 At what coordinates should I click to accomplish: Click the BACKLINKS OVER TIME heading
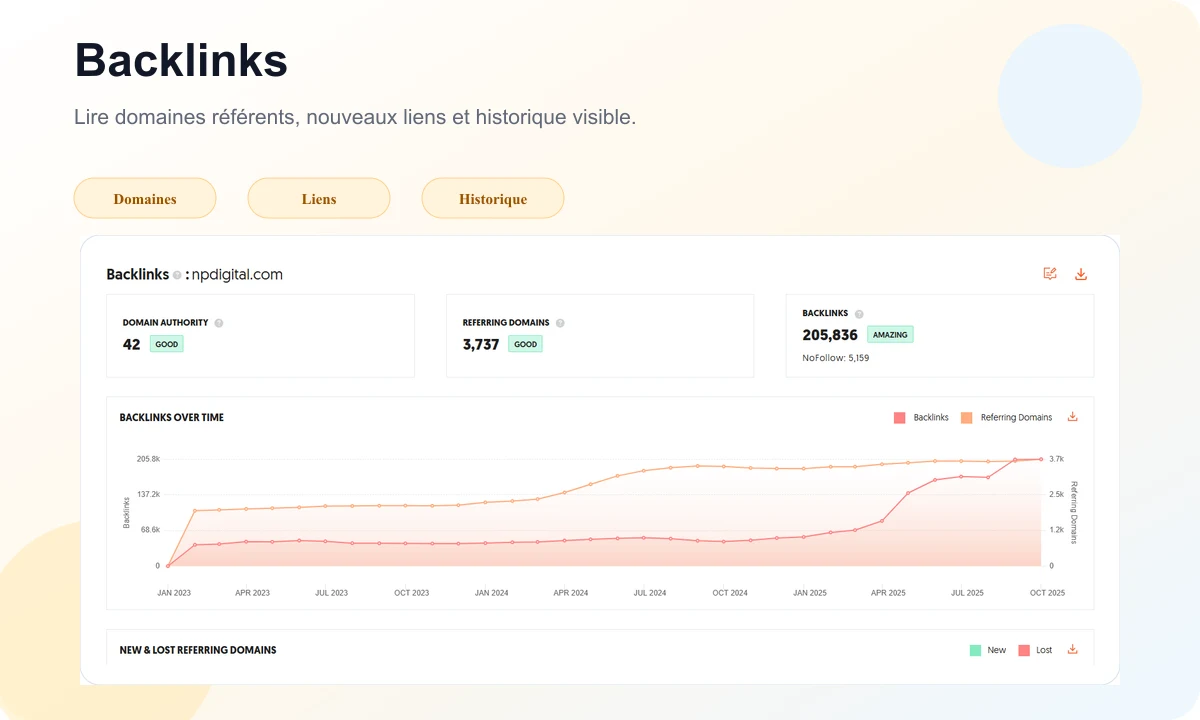(172, 417)
